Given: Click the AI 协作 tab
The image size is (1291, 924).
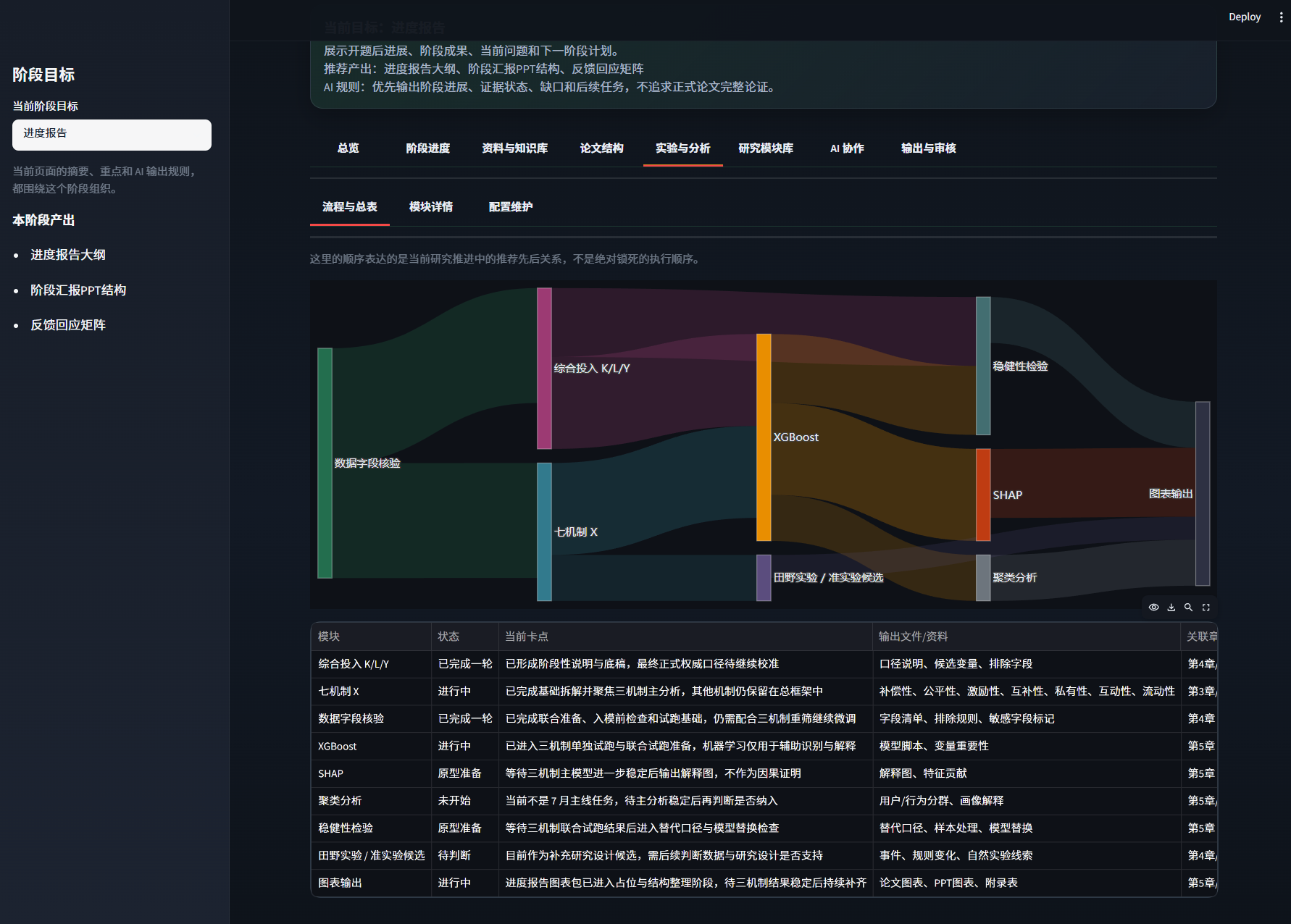Looking at the screenshot, I should point(847,148).
